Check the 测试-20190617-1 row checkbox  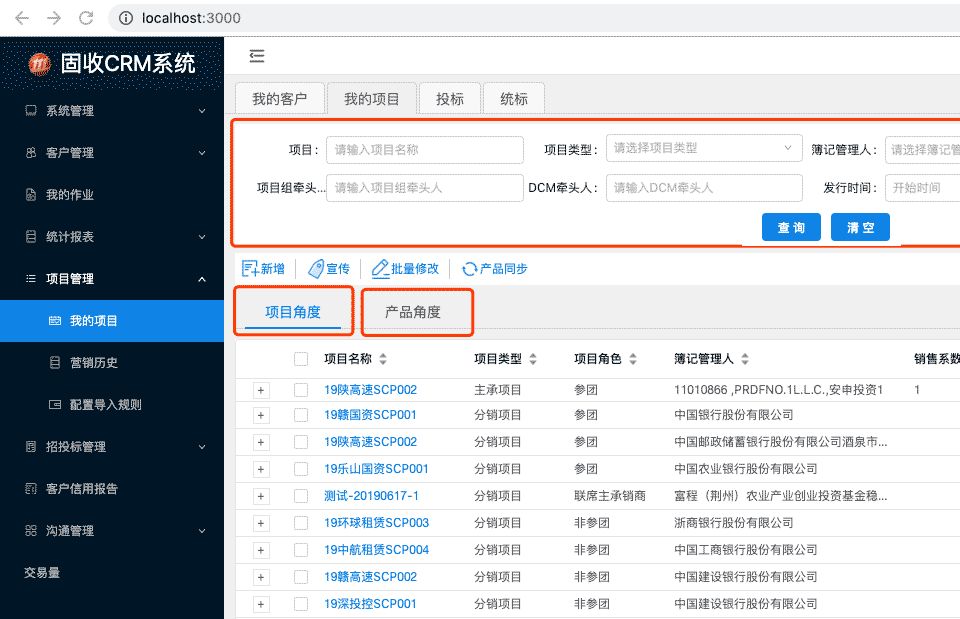[301, 494]
